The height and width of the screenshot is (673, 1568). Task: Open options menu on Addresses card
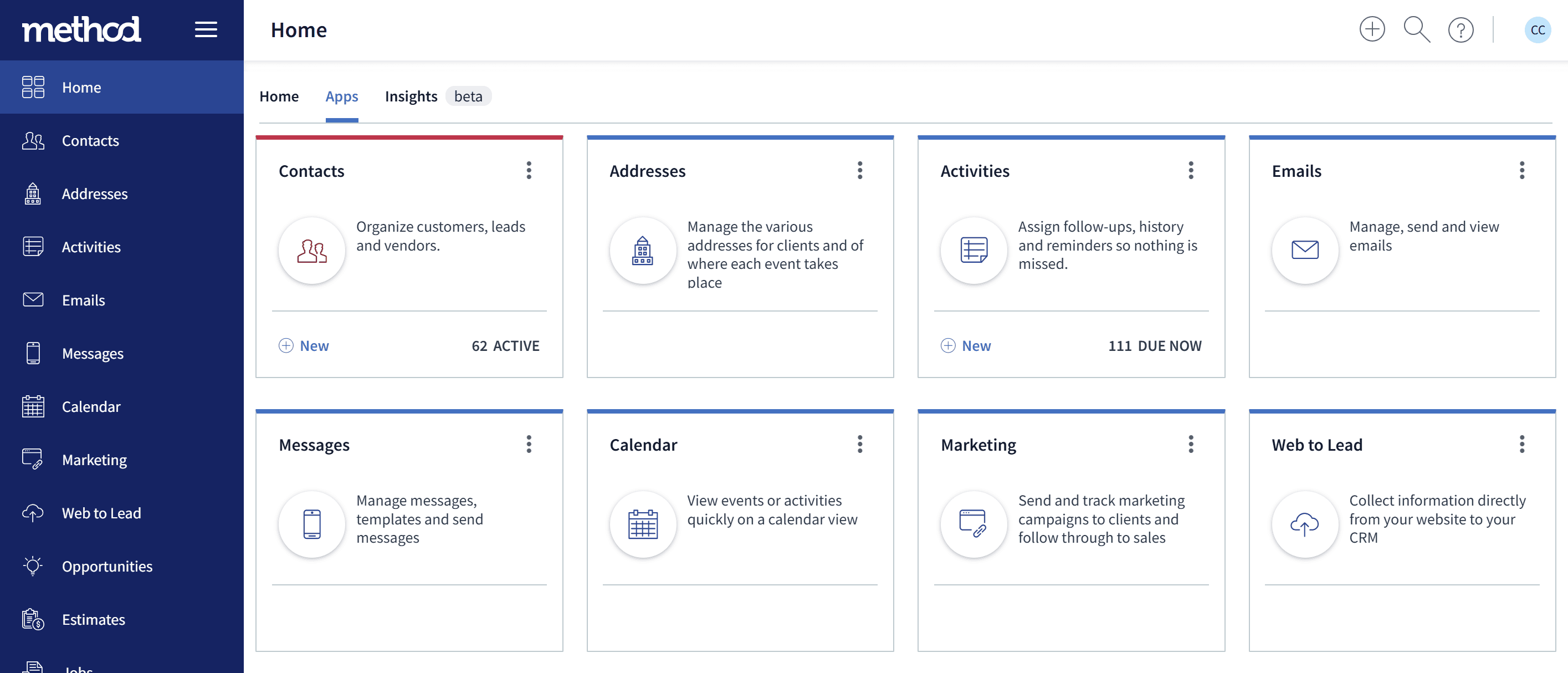[860, 171]
